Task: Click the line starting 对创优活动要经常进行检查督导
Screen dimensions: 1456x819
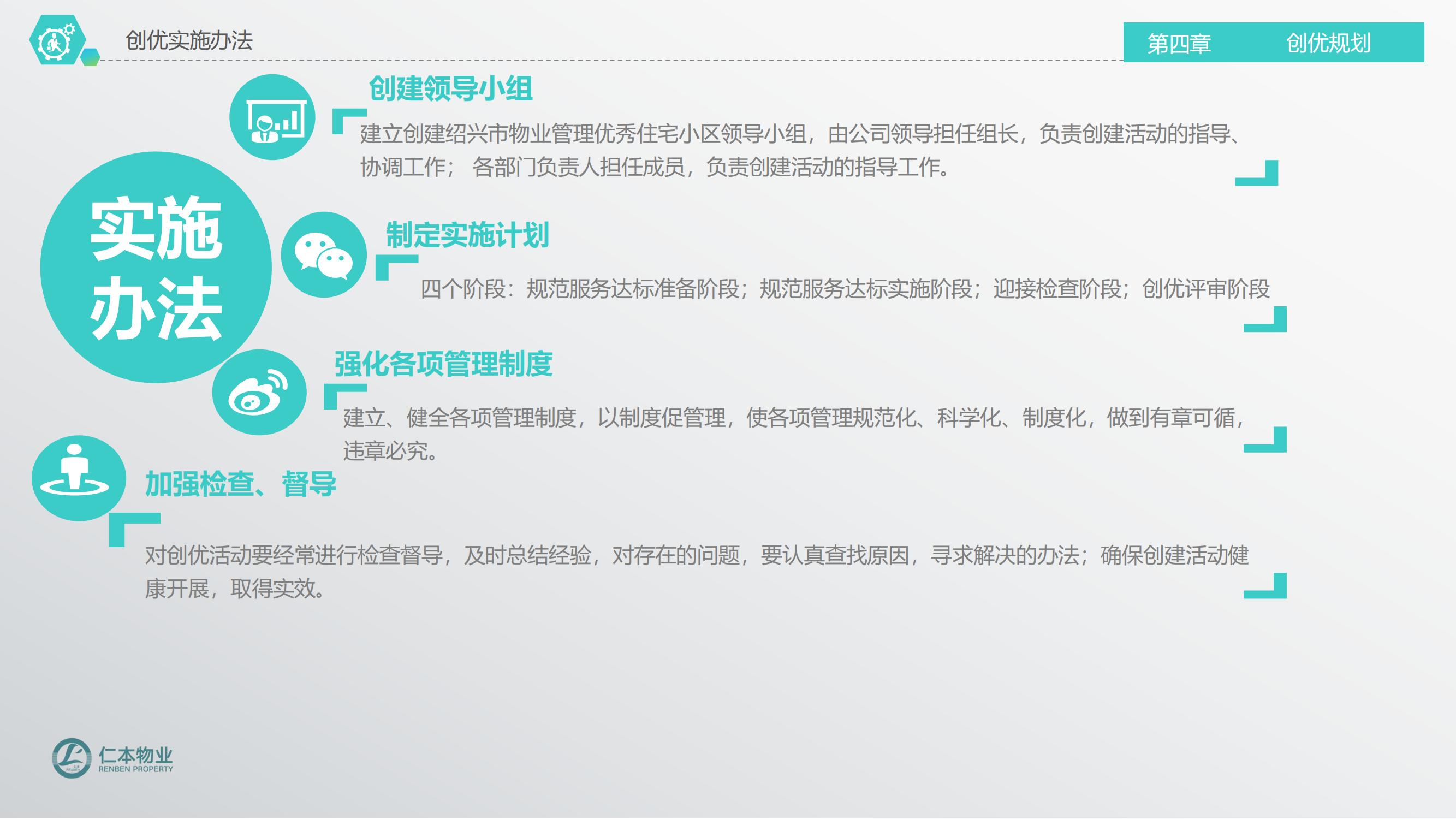Action: click(697, 556)
